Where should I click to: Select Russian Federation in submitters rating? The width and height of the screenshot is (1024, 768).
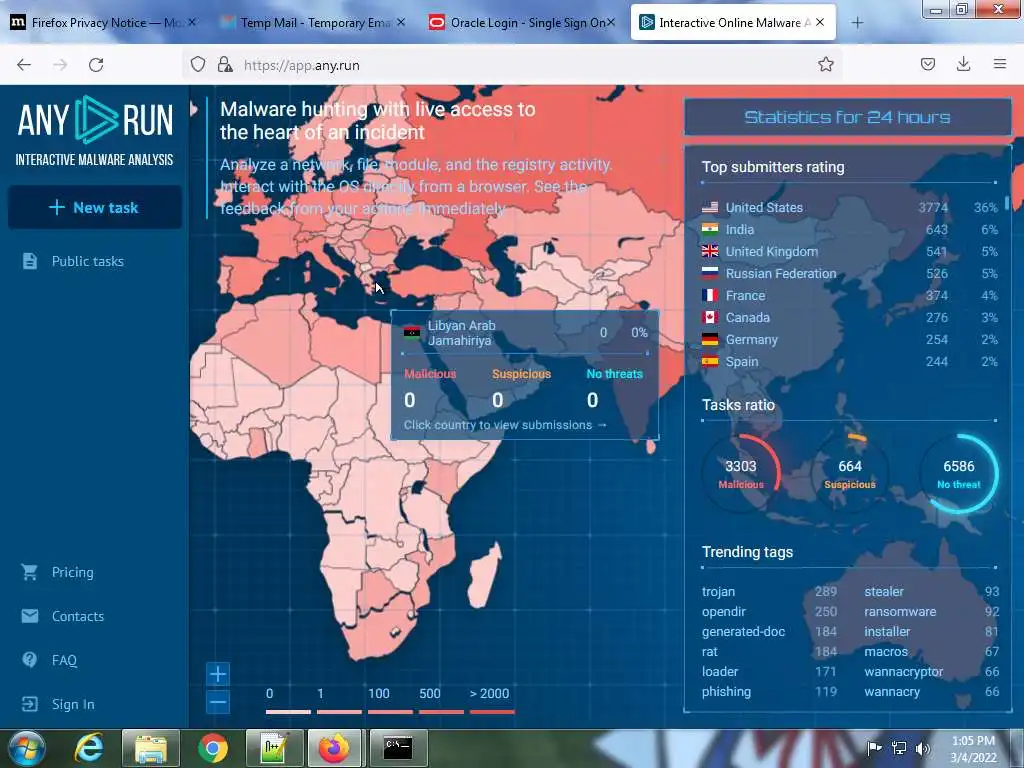[850, 274]
